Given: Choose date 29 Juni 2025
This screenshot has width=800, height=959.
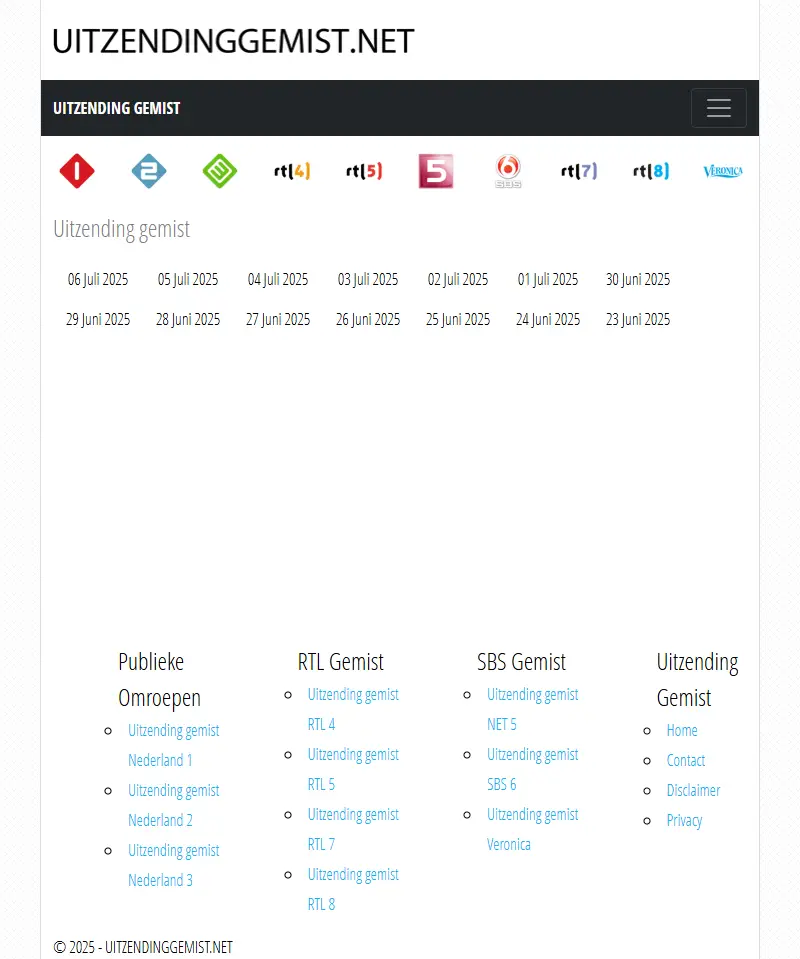Looking at the screenshot, I should pos(98,319).
